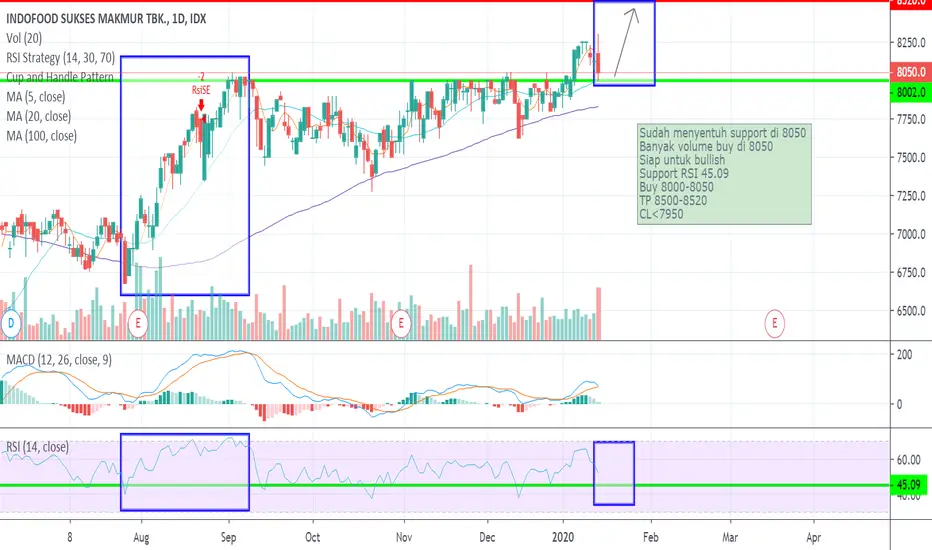Select the Cup and Handle Pattern label
Screen dimensions: 932x550
[x=59, y=77]
